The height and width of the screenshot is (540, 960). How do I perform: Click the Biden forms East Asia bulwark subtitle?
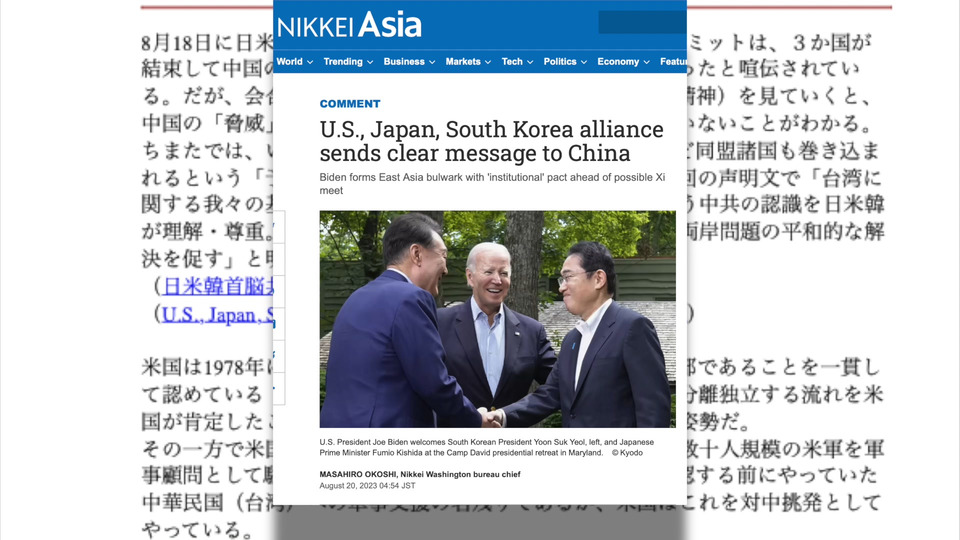coord(492,184)
